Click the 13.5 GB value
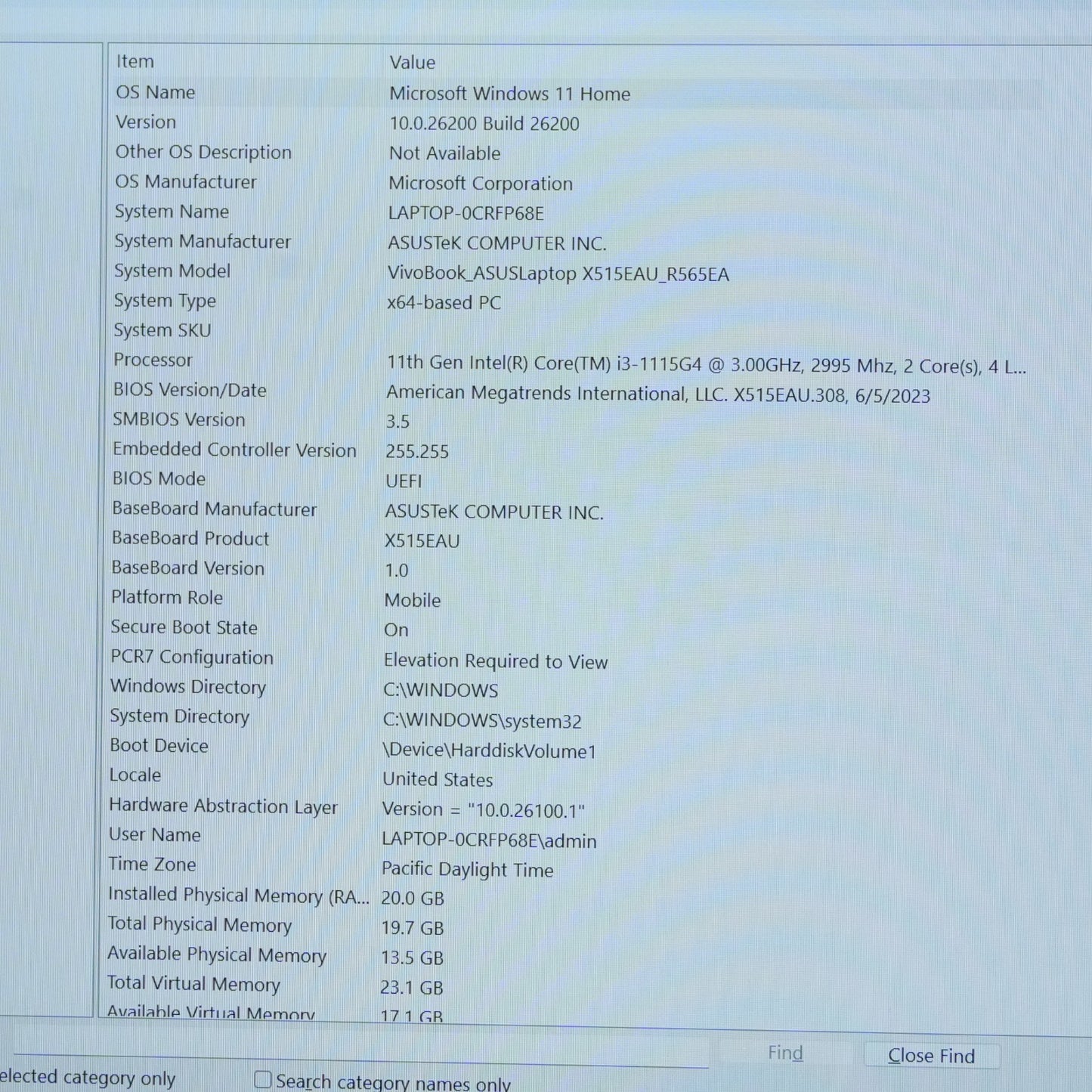Screen dimensions: 1092x1092 coord(412,958)
